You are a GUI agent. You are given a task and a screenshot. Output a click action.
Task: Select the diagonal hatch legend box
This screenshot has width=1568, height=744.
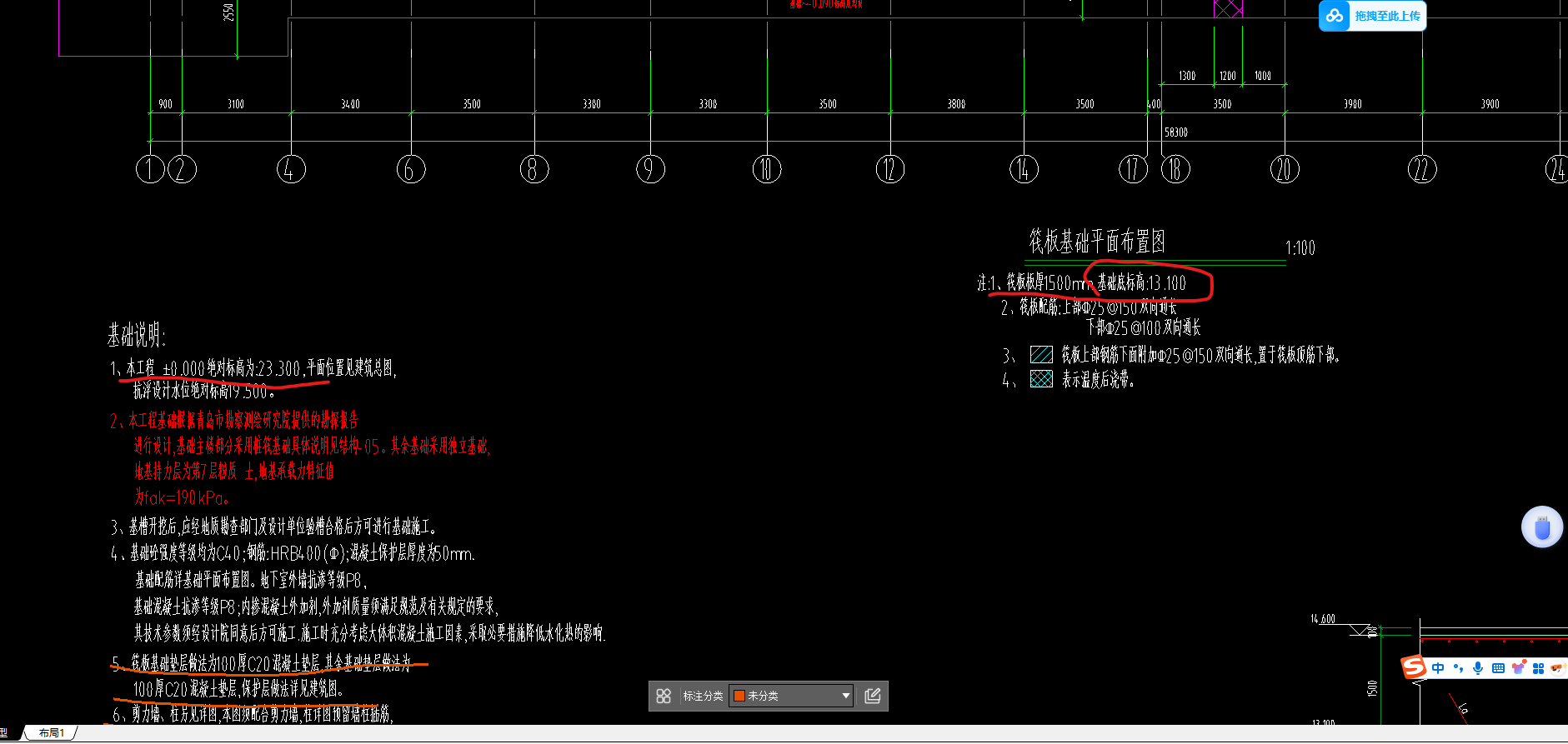point(1041,355)
